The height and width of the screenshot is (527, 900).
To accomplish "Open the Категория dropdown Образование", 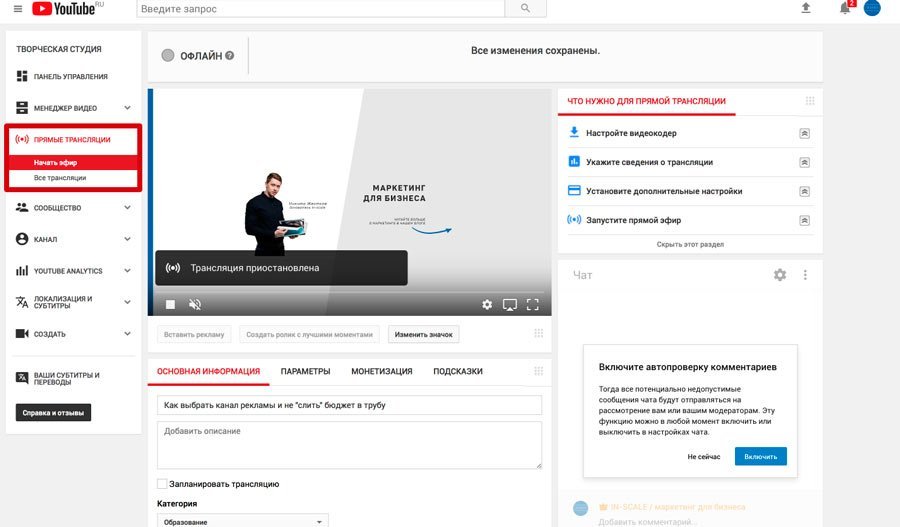I will [243, 521].
